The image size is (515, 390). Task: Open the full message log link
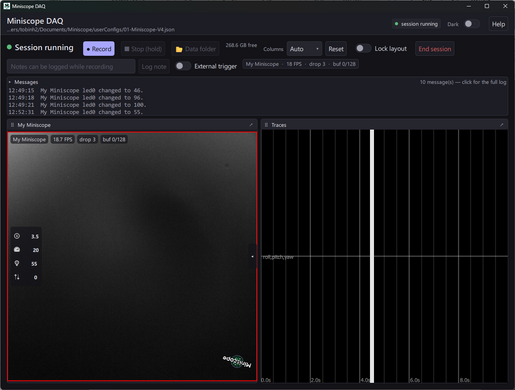(463, 82)
